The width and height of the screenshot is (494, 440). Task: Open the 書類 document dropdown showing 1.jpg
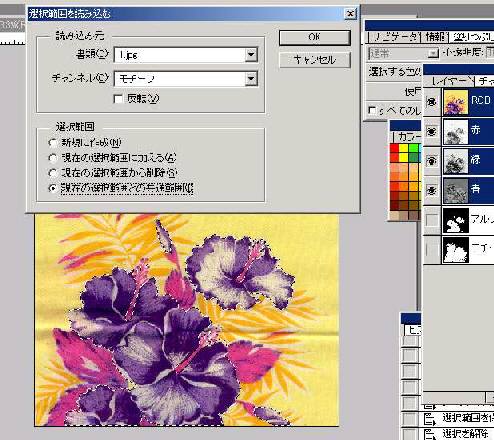186,55
